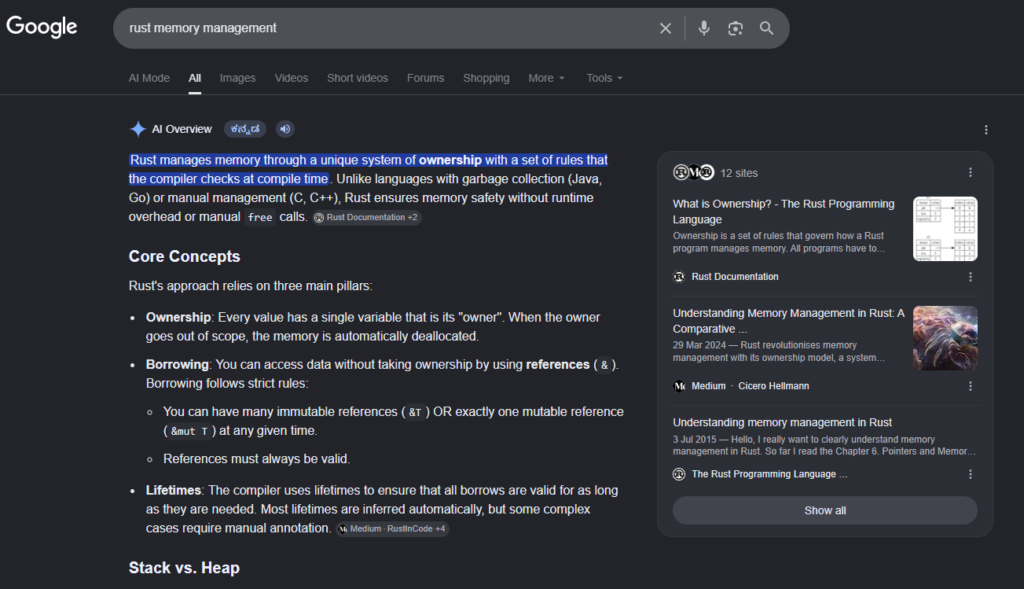Click the Core Concepts heading
This screenshot has width=1024, height=589.
184,257
